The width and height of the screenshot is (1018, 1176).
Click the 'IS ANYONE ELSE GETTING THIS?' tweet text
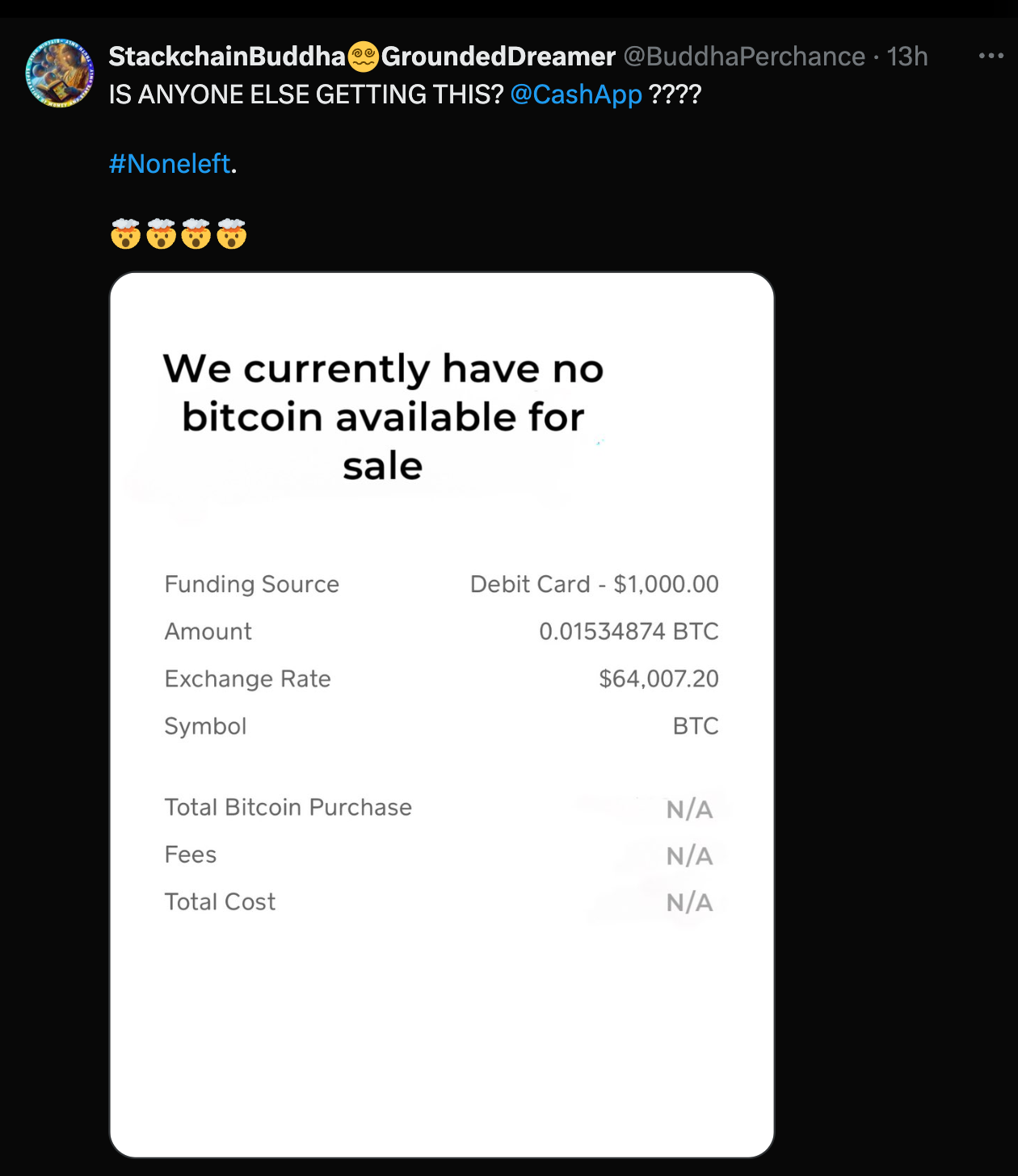click(x=306, y=94)
